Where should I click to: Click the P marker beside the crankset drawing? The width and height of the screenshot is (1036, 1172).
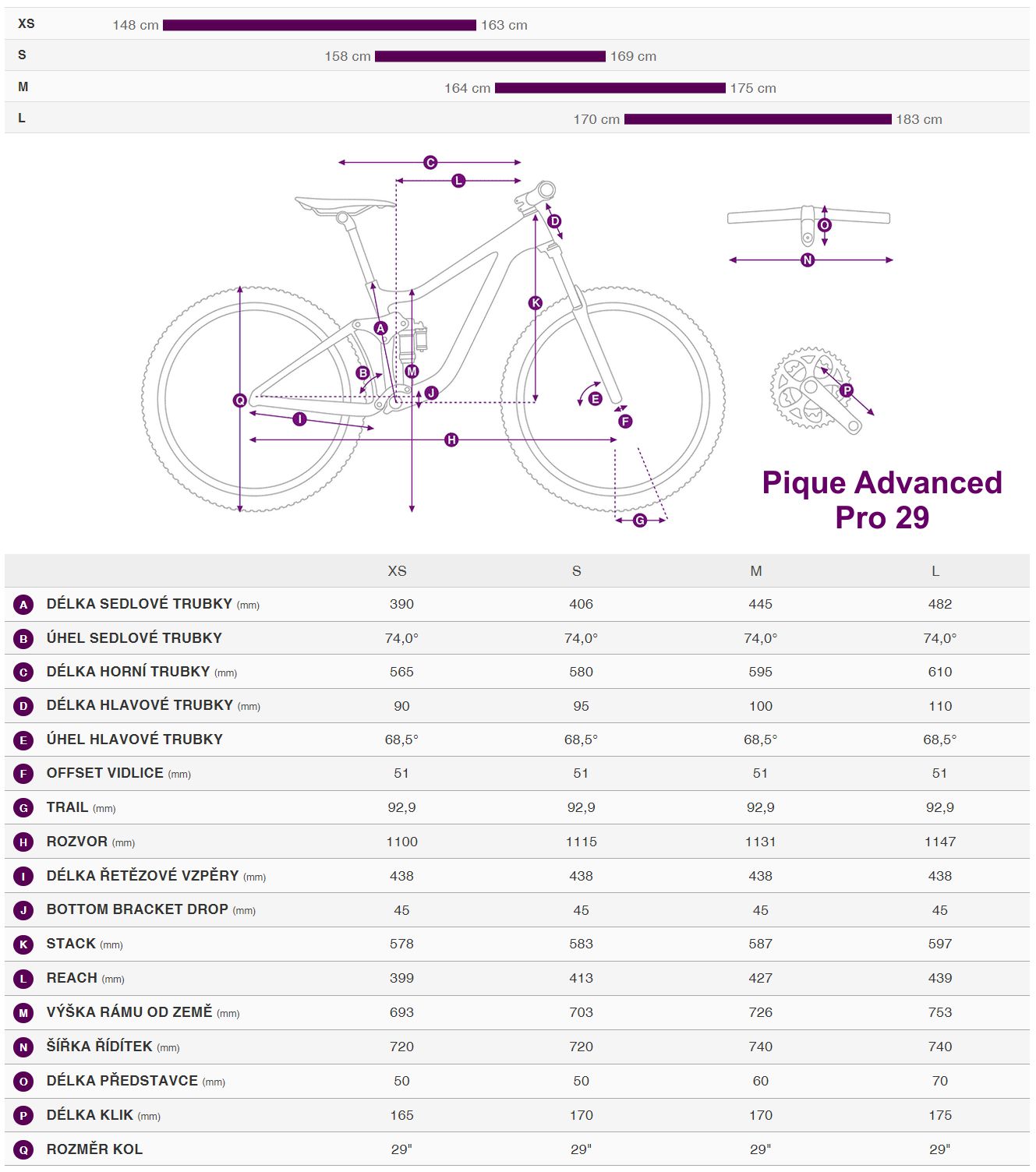847,390
